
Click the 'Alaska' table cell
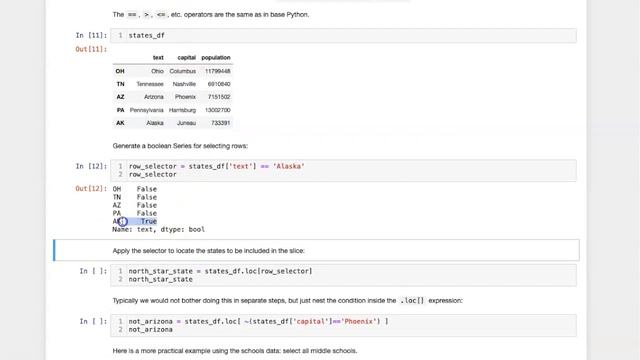click(155, 123)
